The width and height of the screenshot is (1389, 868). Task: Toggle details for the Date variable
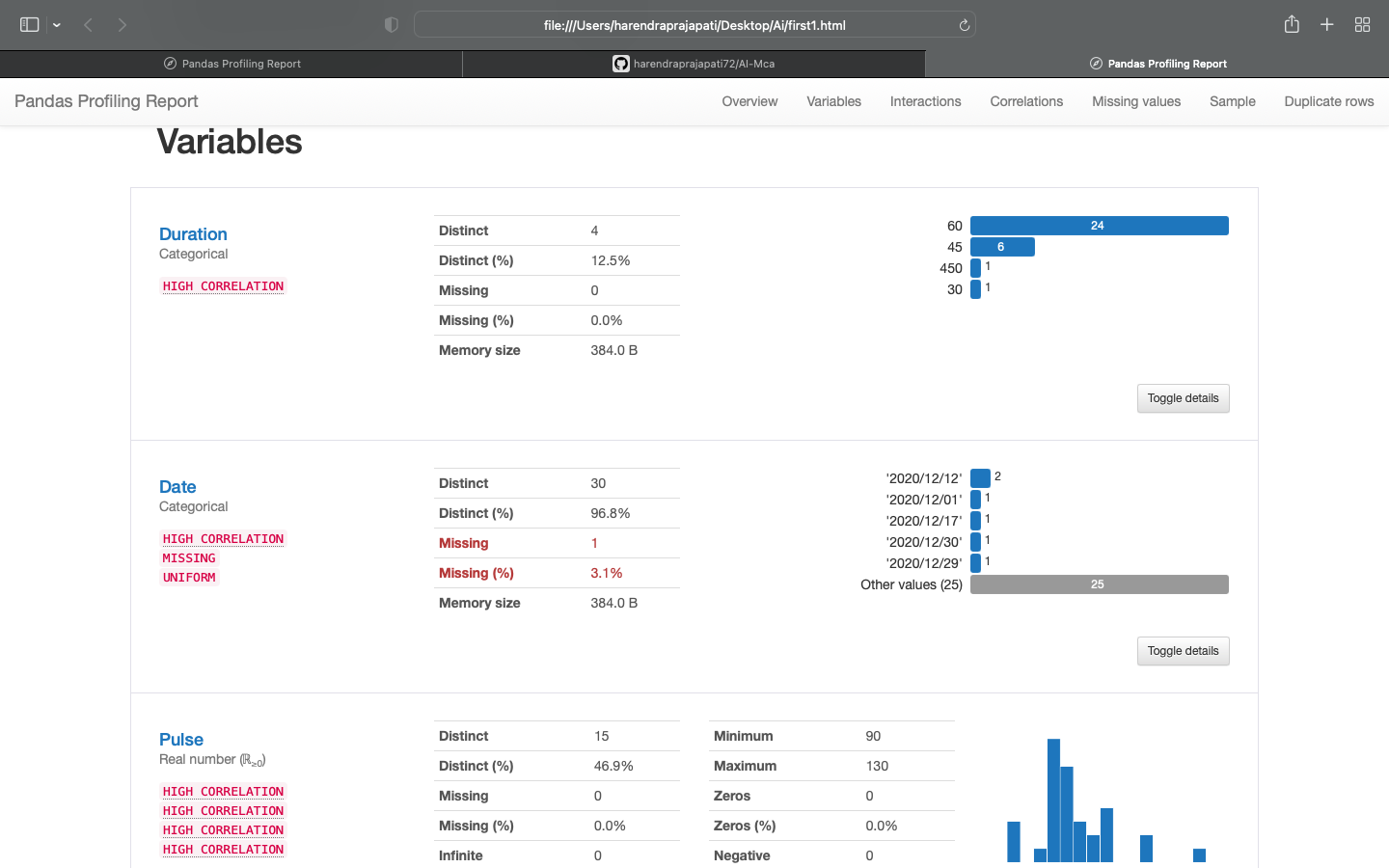point(1183,650)
